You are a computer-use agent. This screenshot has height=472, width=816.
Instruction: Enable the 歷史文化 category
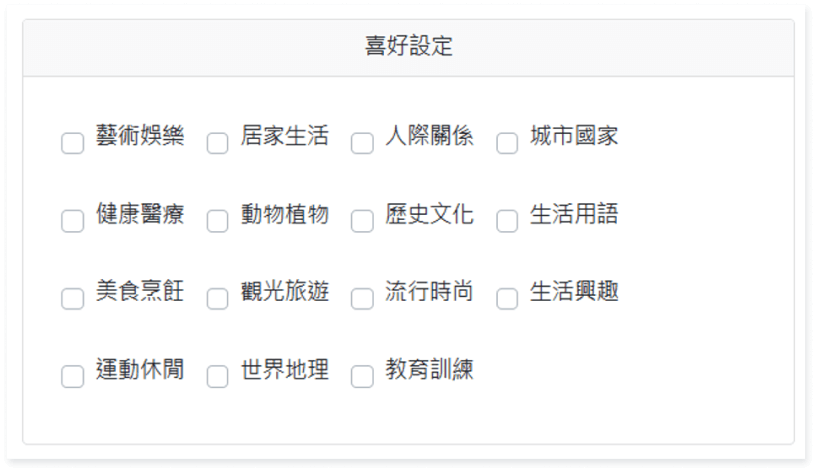tap(362, 221)
